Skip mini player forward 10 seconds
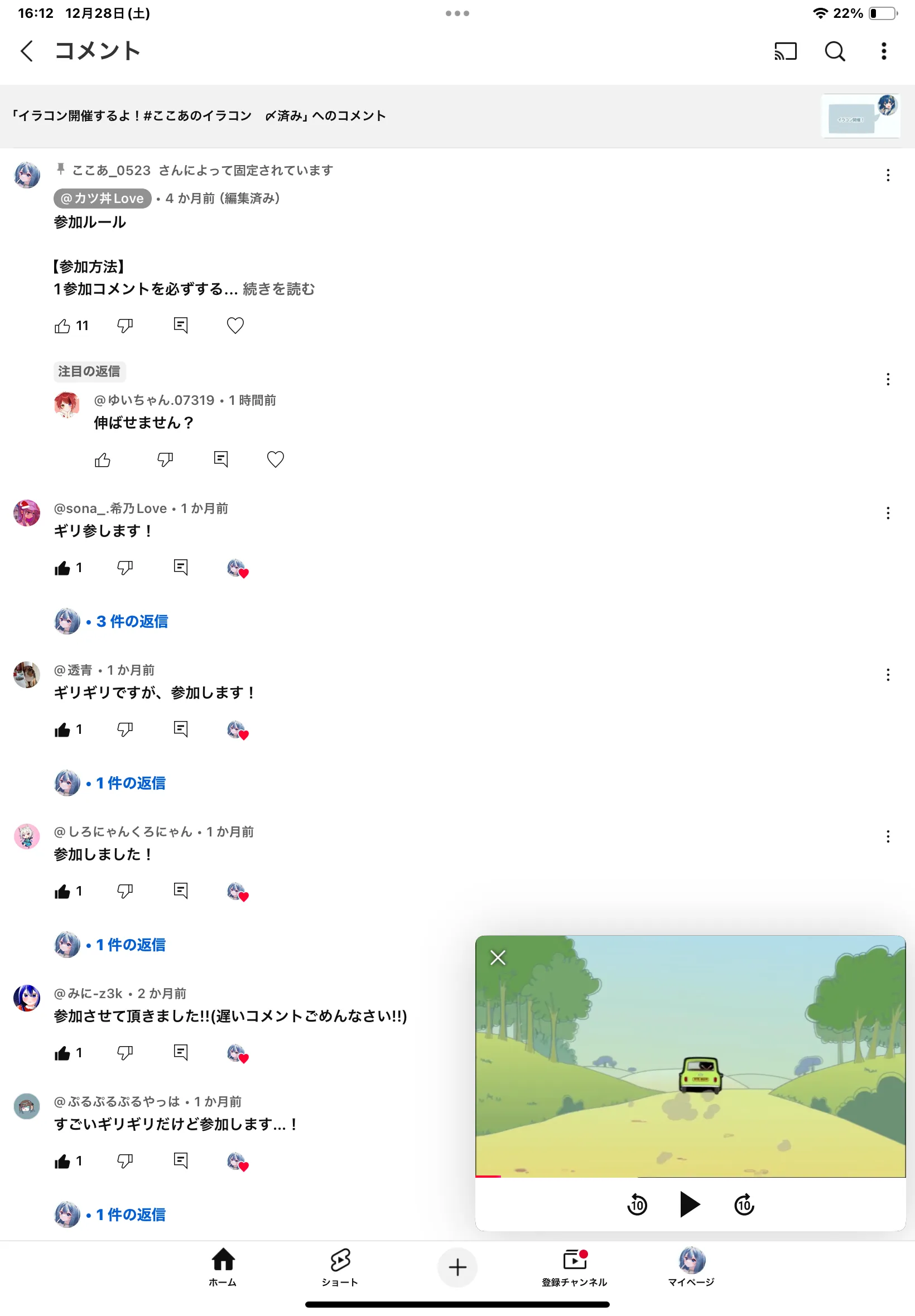915x1316 pixels. pos(744,1204)
